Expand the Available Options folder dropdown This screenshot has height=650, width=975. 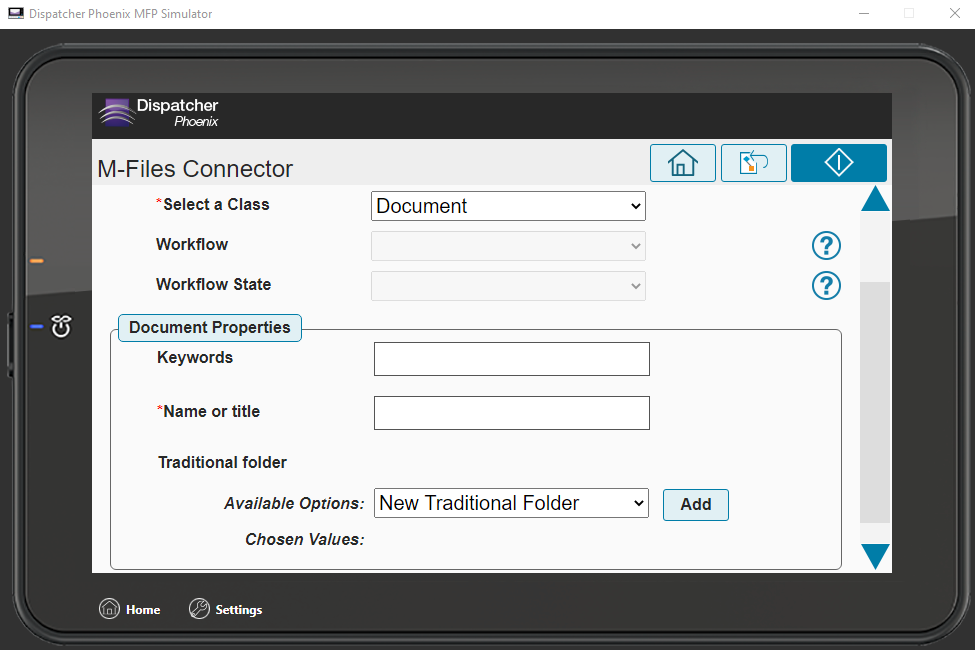tap(511, 503)
